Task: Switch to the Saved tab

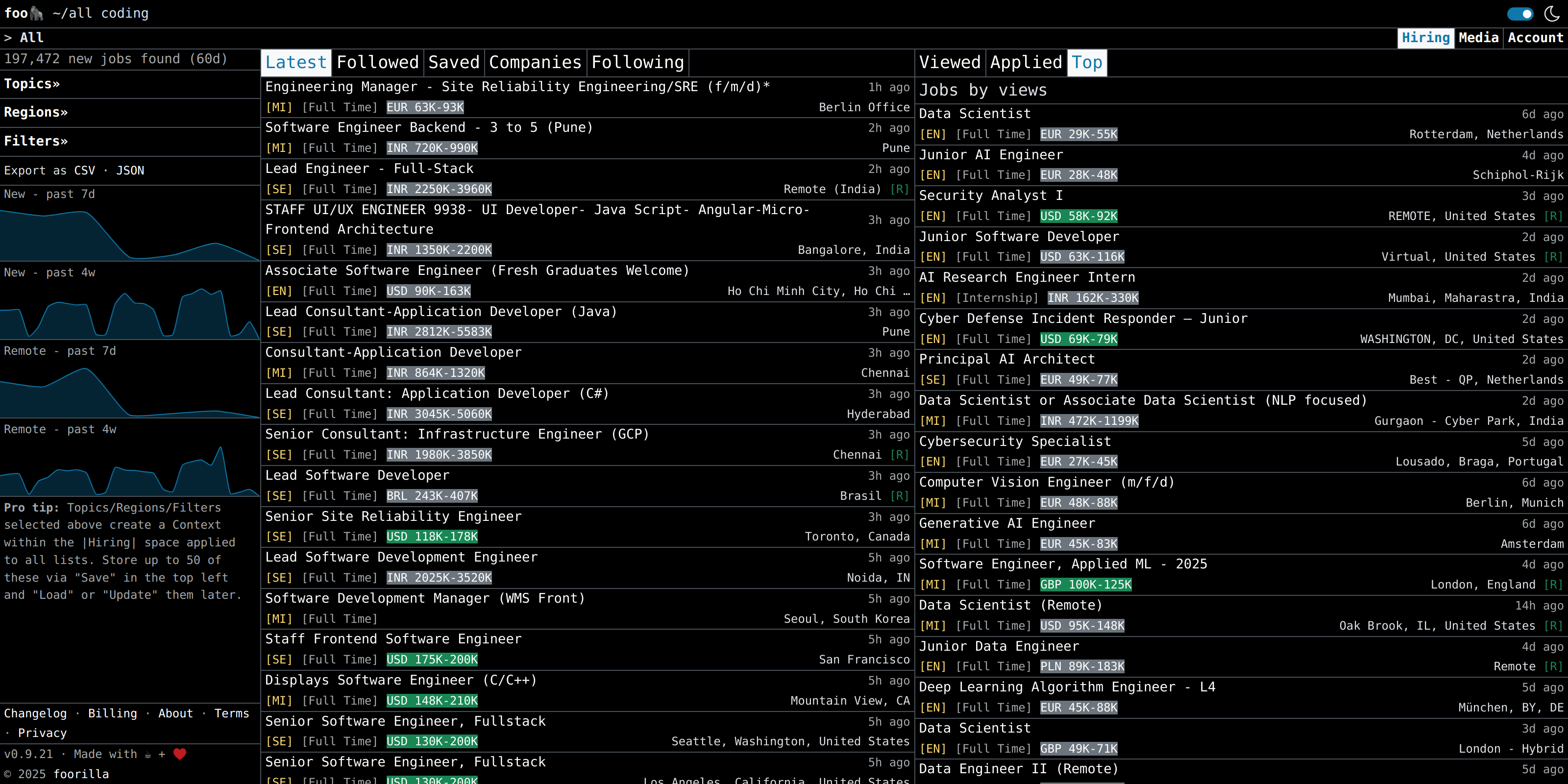Action: pos(453,62)
